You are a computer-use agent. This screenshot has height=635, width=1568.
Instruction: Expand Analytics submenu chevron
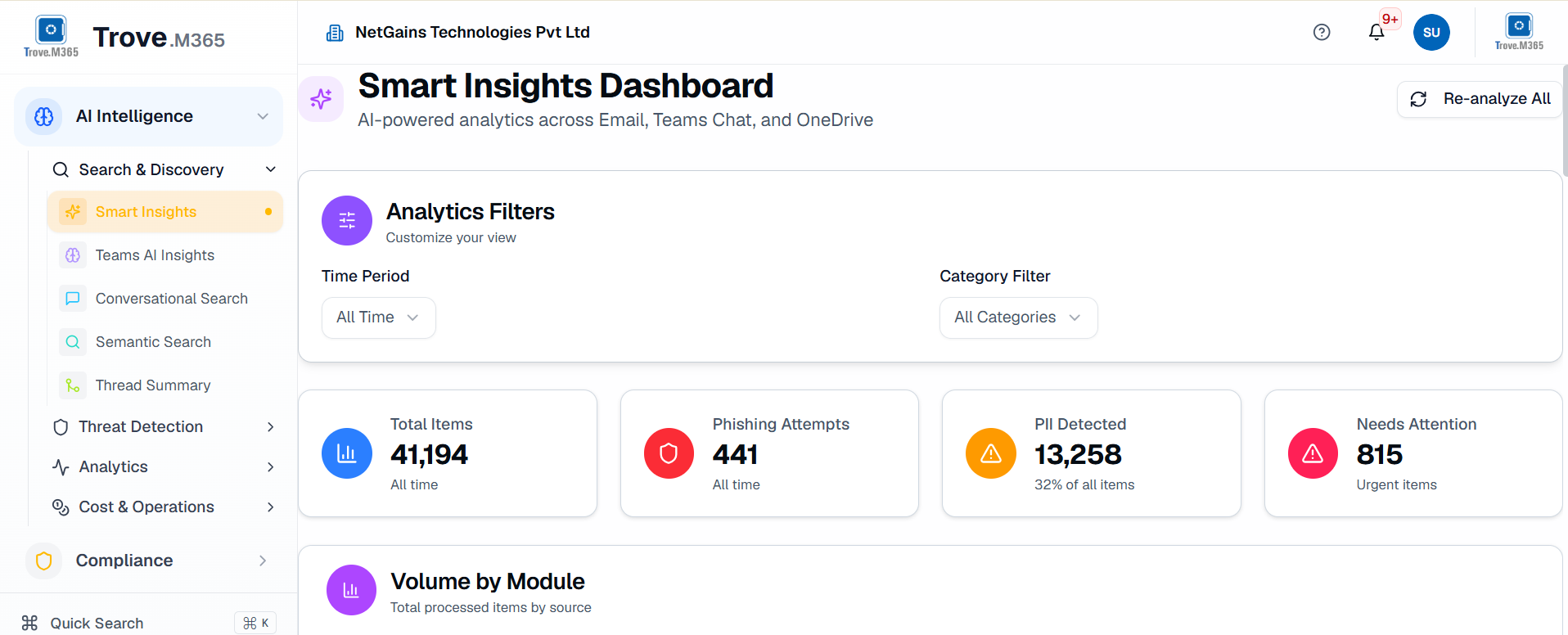[271, 467]
